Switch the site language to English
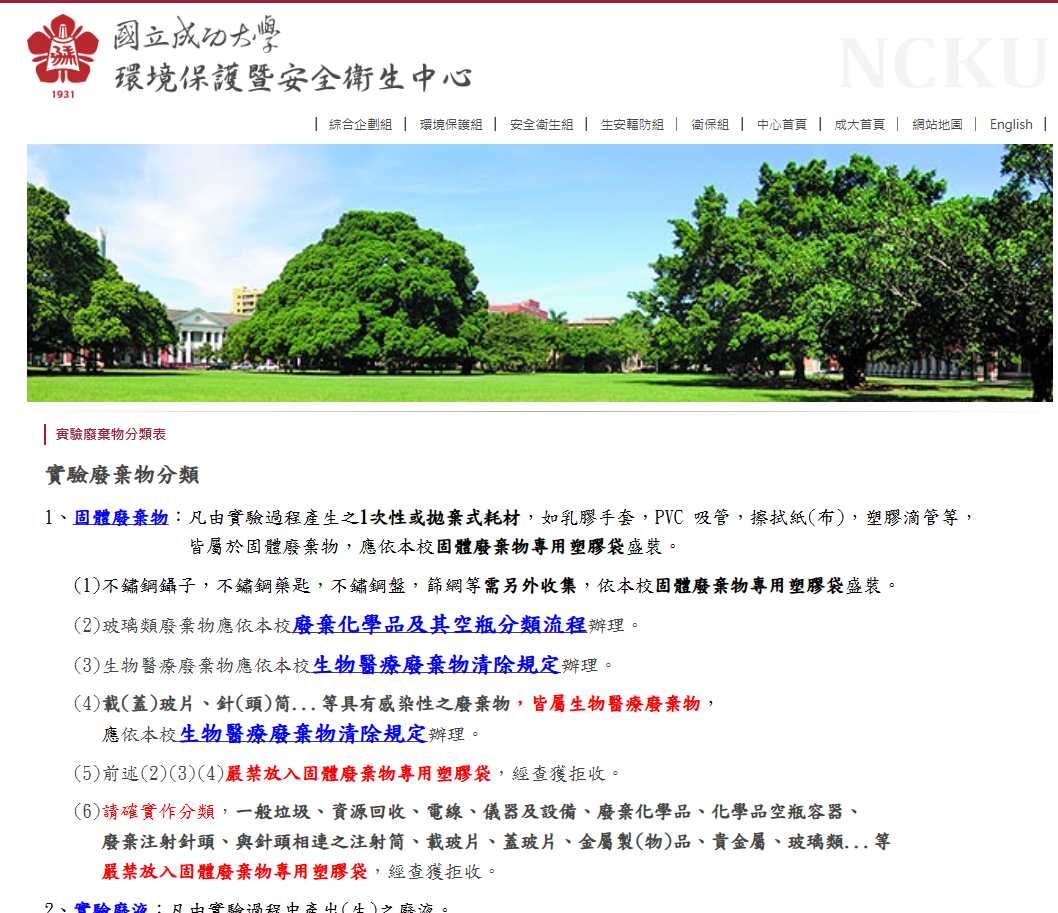 coord(1011,125)
